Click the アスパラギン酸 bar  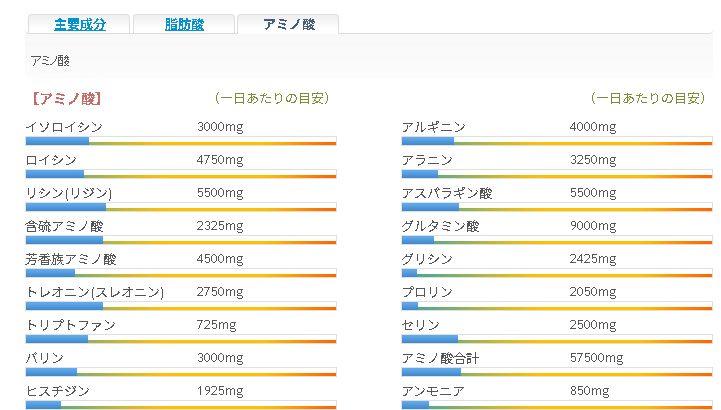click(x=557, y=207)
